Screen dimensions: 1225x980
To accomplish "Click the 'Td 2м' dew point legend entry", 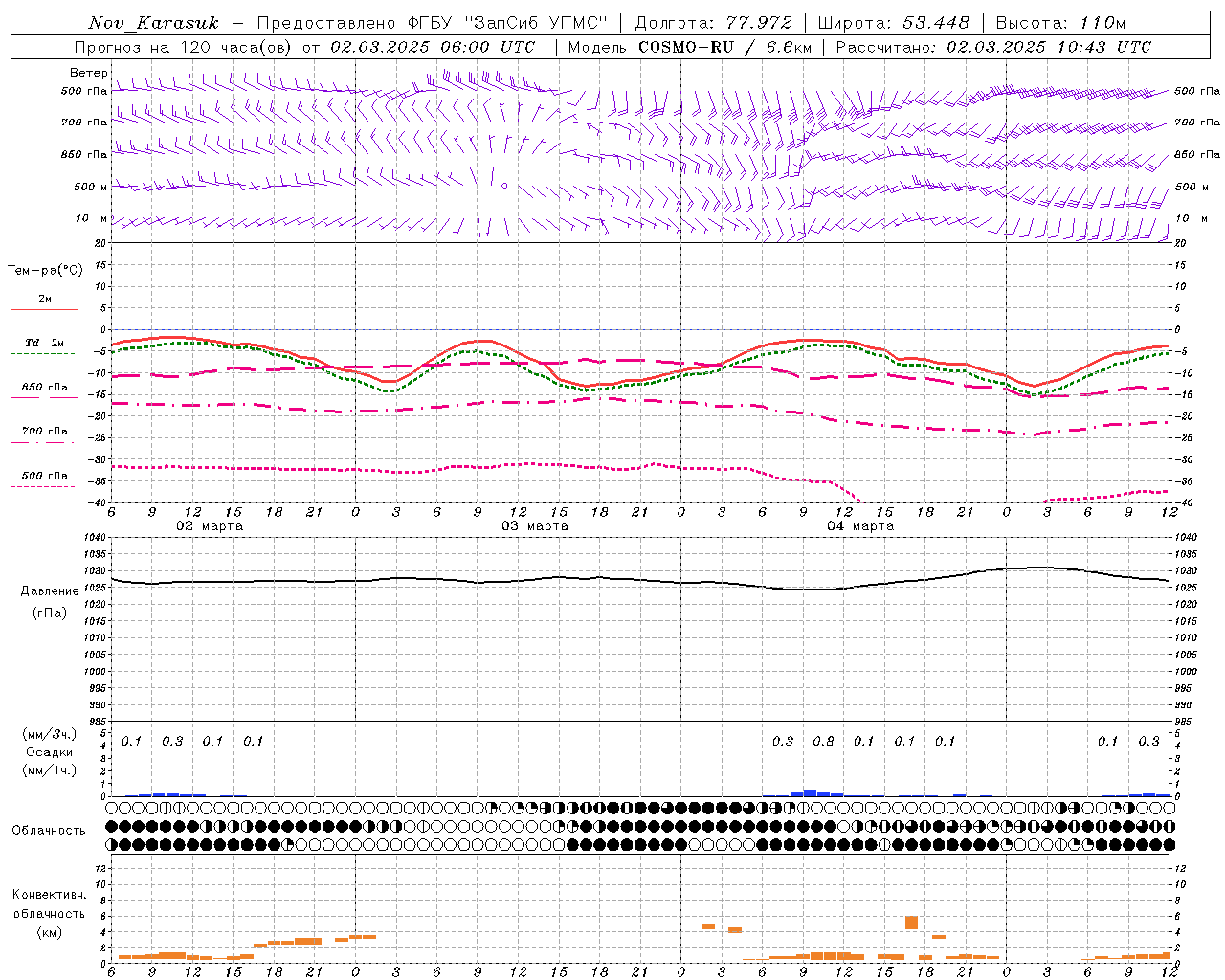I will coord(45,343).
